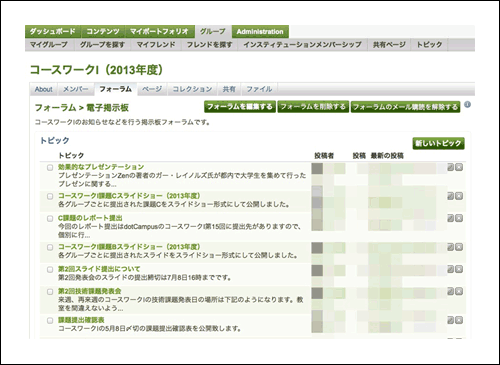Open トピック submenu in navigation

429,45
